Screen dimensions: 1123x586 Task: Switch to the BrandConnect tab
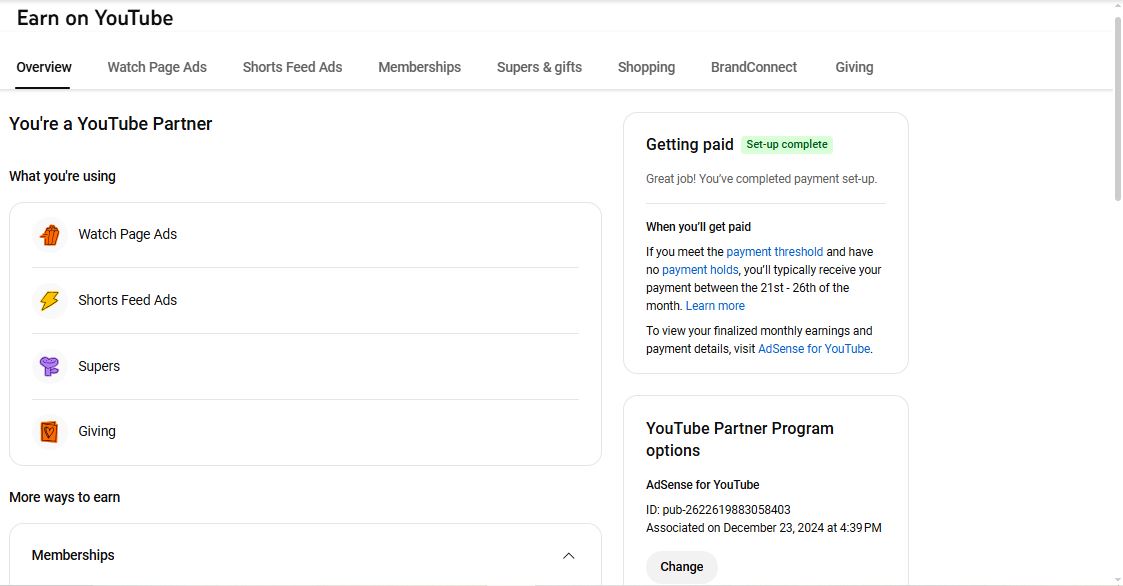(x=753, y=67)
